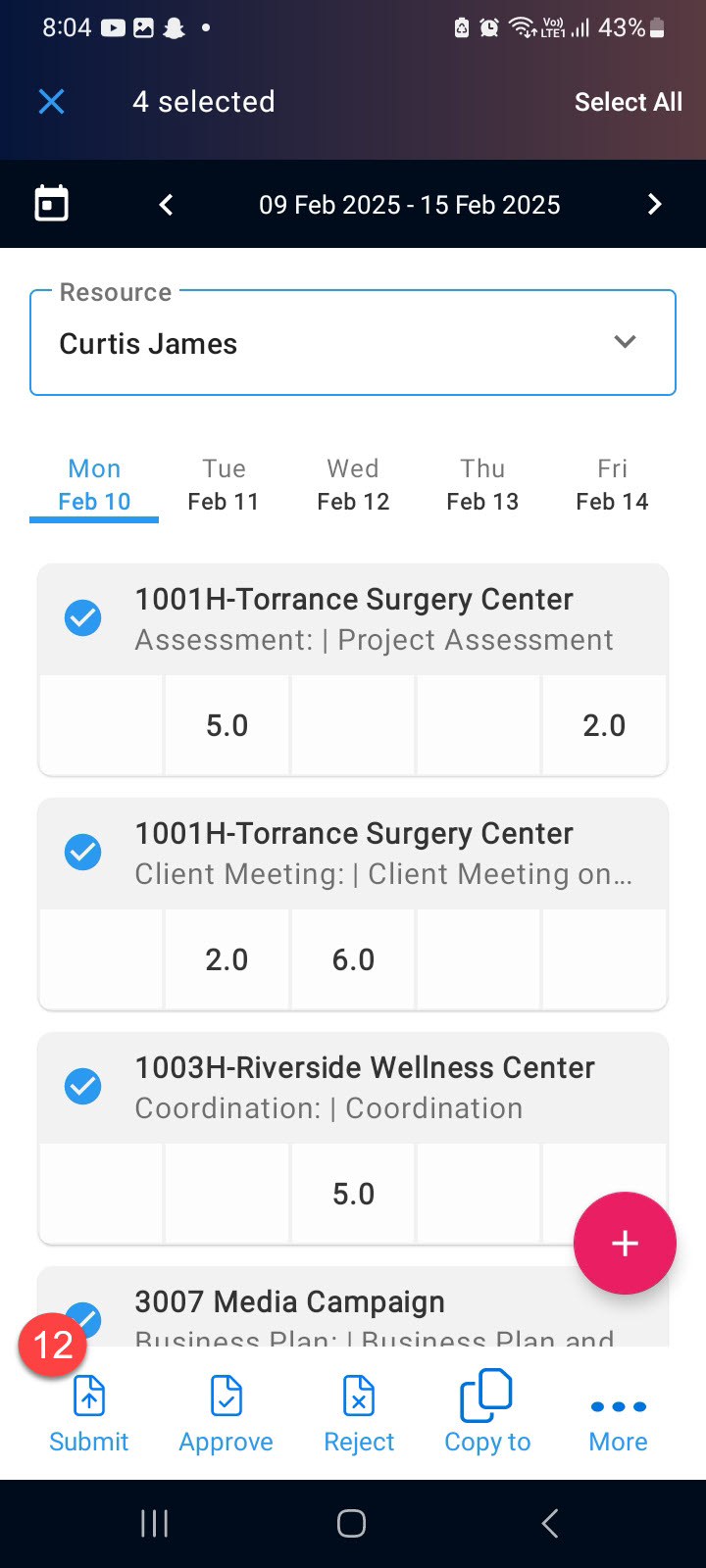Uncheck the Torrance Client Meeting entry
Image resolution: width=706 pixels, height=1568 pixels.
pos(83,853)
